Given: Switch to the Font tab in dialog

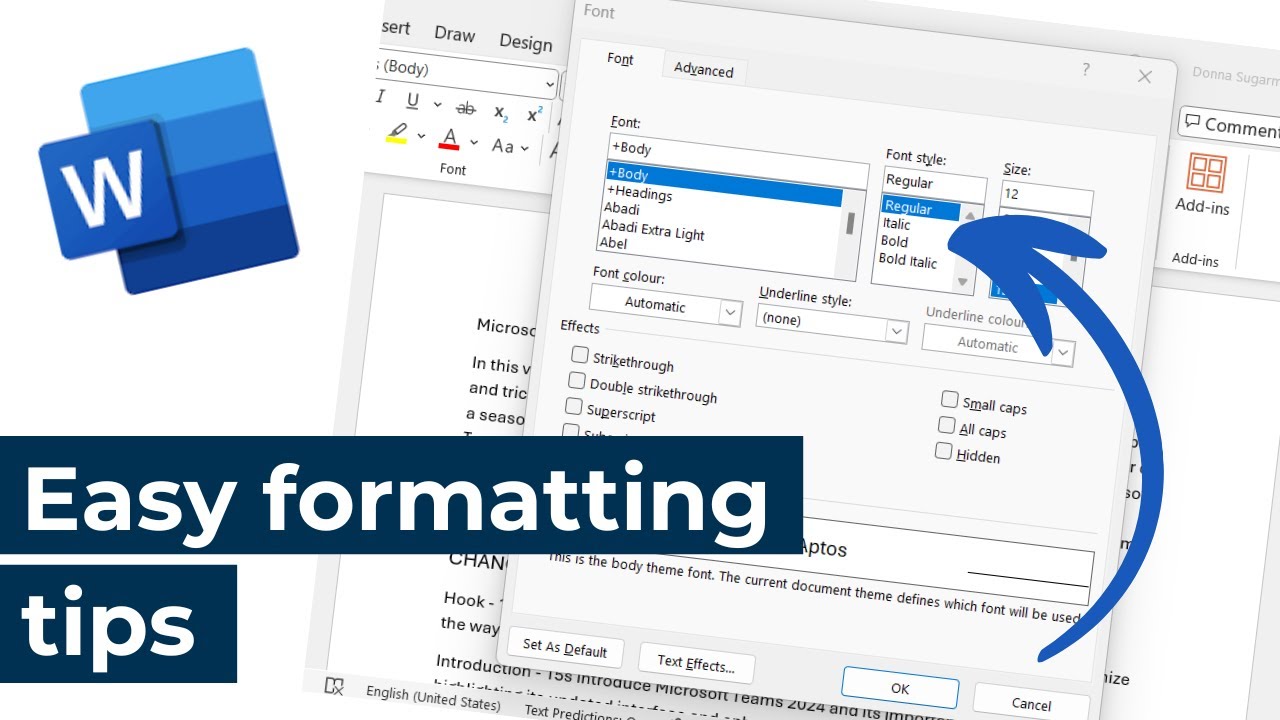Looking at the screenshot, I should 621,59.
